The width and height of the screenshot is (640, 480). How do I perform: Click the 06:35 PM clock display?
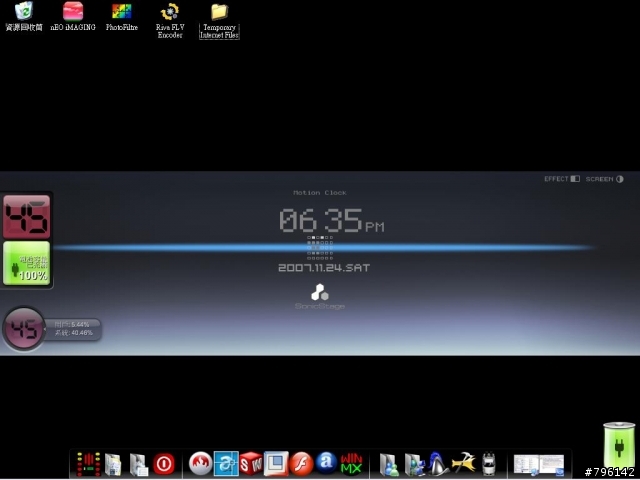pyautogui.click(x=331, y=221)
